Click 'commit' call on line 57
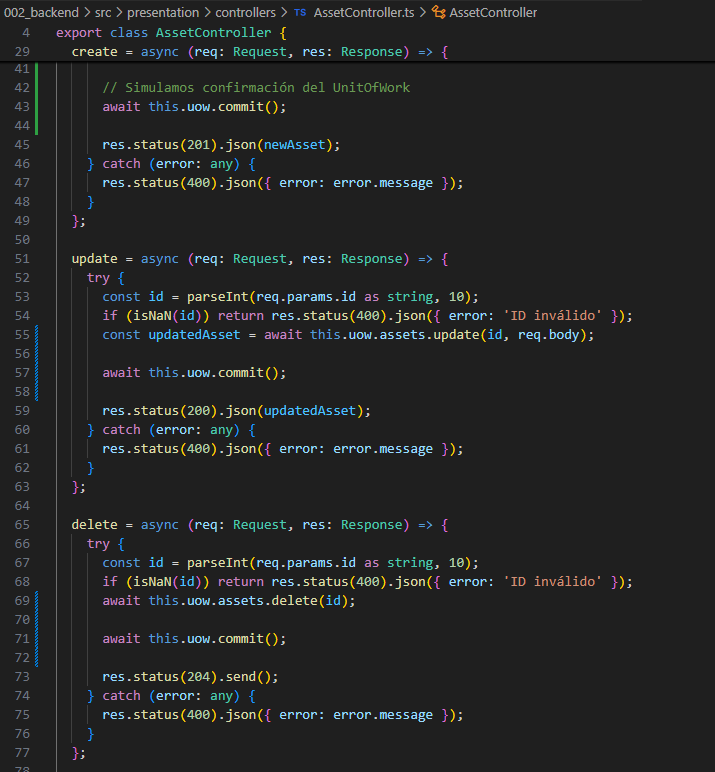Screen dimensions: 715x772 pyautogui.click(x=241, y=373)
